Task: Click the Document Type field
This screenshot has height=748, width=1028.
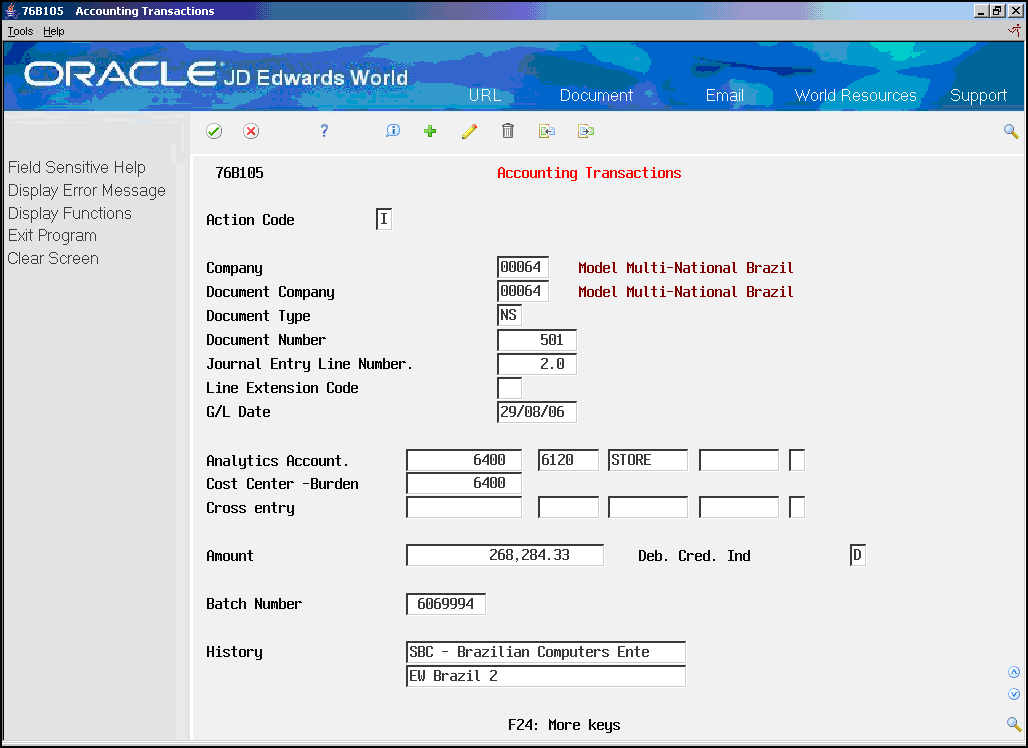Action: pos(509,315)
